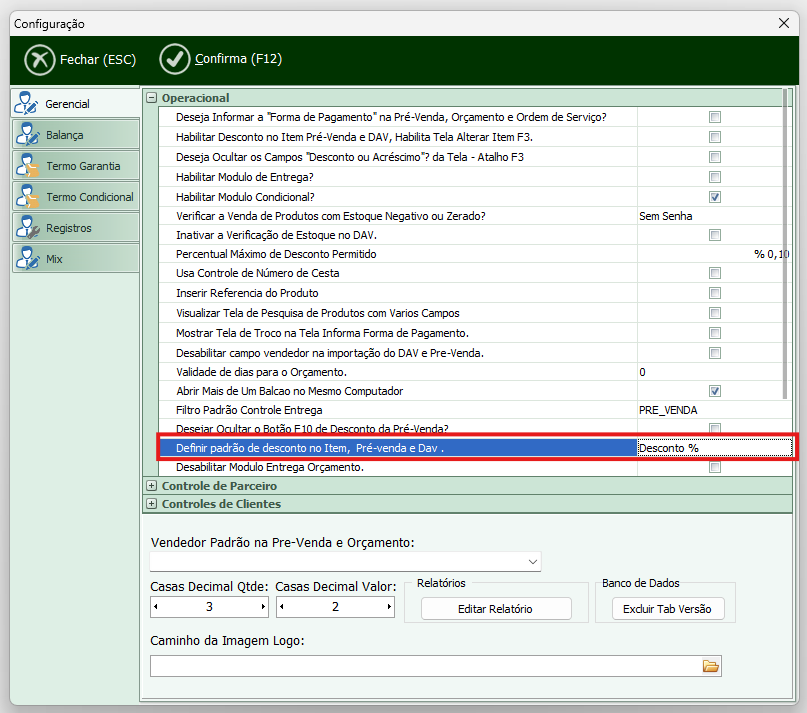Click the Termo Condicional icon
Viewport: 807px width, 713px height.
coord(27,197)
